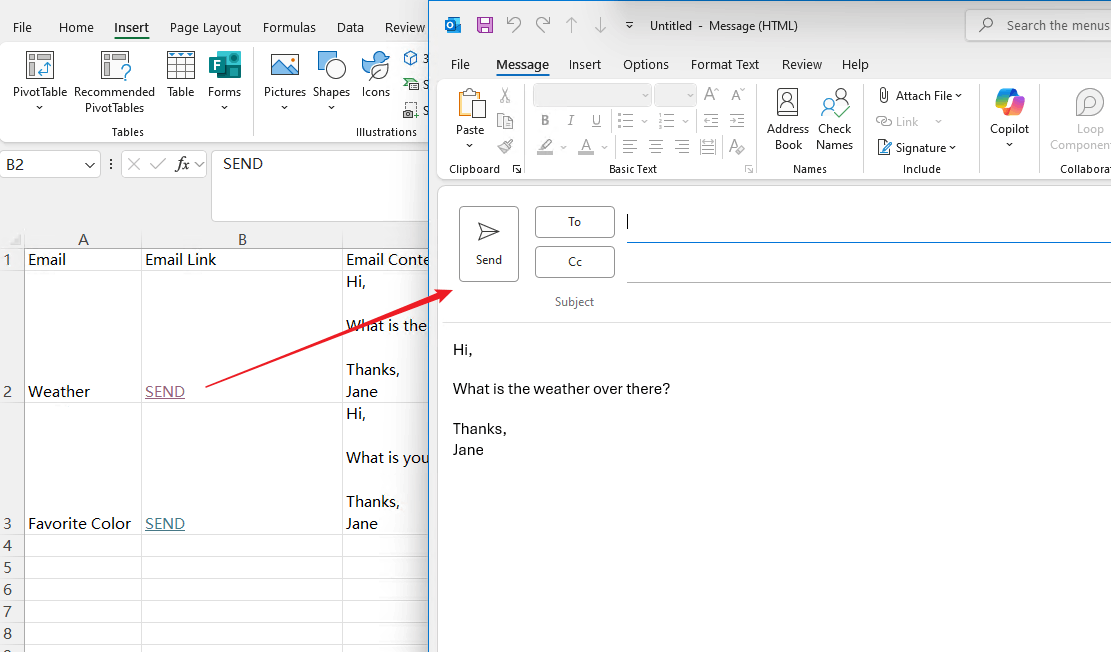Image resolution: width=1111 pixels, height=652 pixels.
Task: Click the Save icon on the Quick Access Toolbar
Action: pyautogui.click(x=485, y=25)
